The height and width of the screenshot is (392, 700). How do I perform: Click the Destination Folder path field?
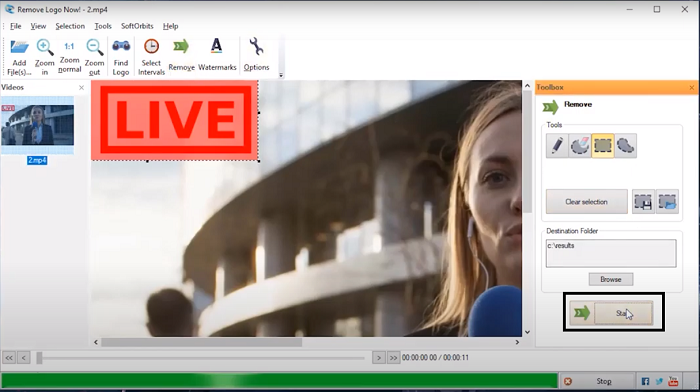point(611,253)
